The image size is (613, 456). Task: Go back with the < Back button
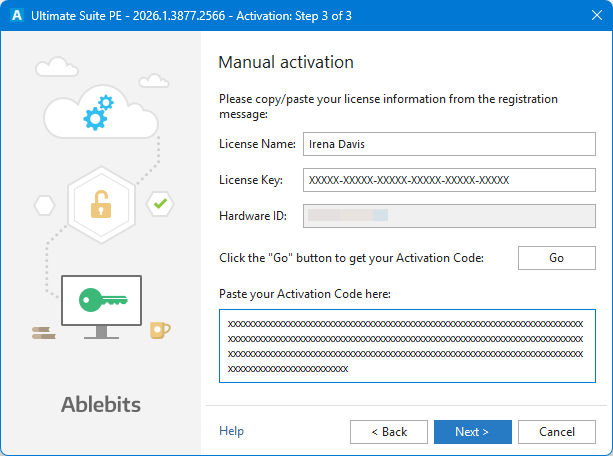click(389, 432)
